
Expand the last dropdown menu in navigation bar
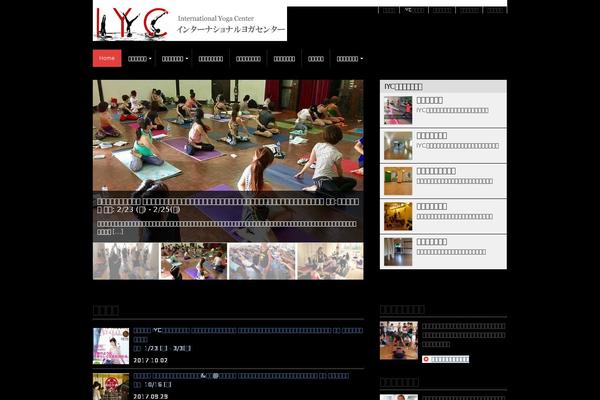[350, 59]
